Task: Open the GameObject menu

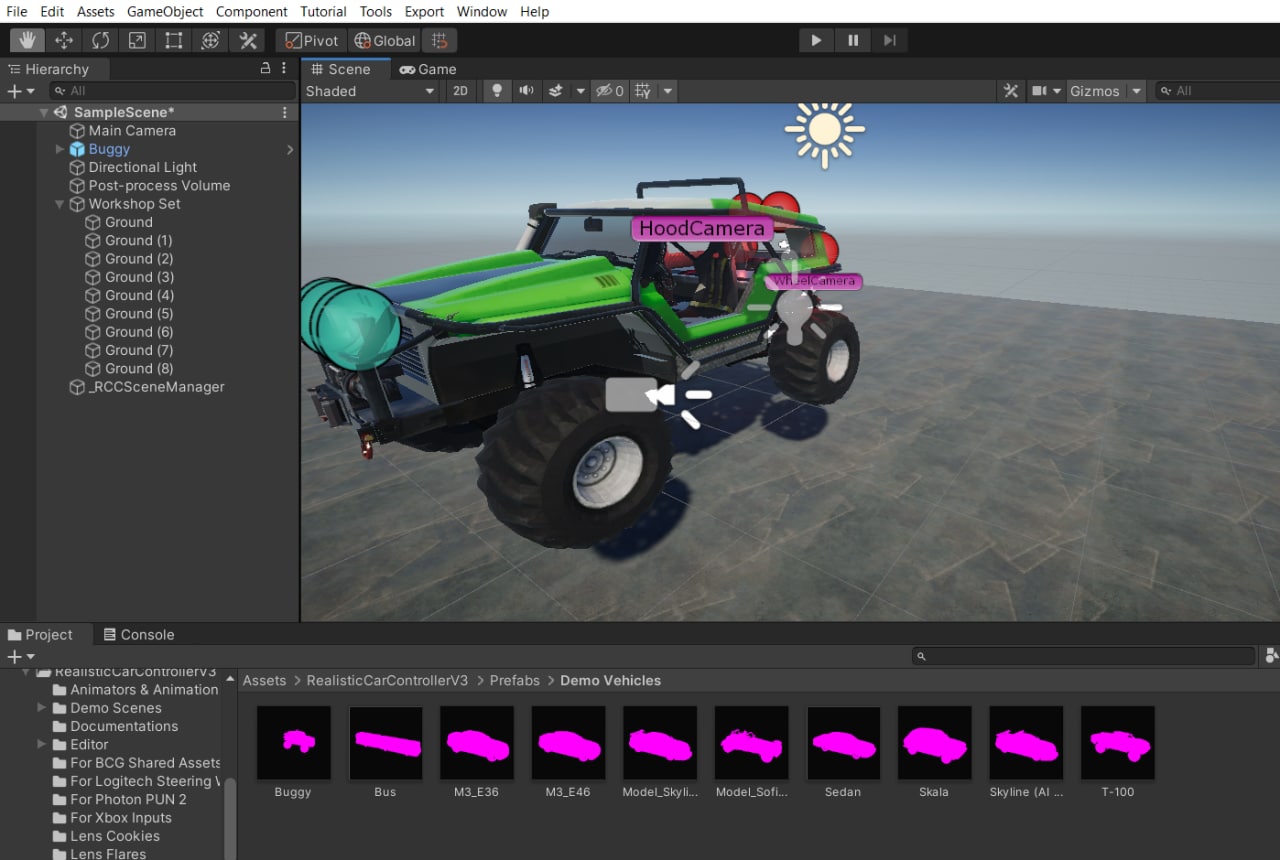Action: pos(165,12)
